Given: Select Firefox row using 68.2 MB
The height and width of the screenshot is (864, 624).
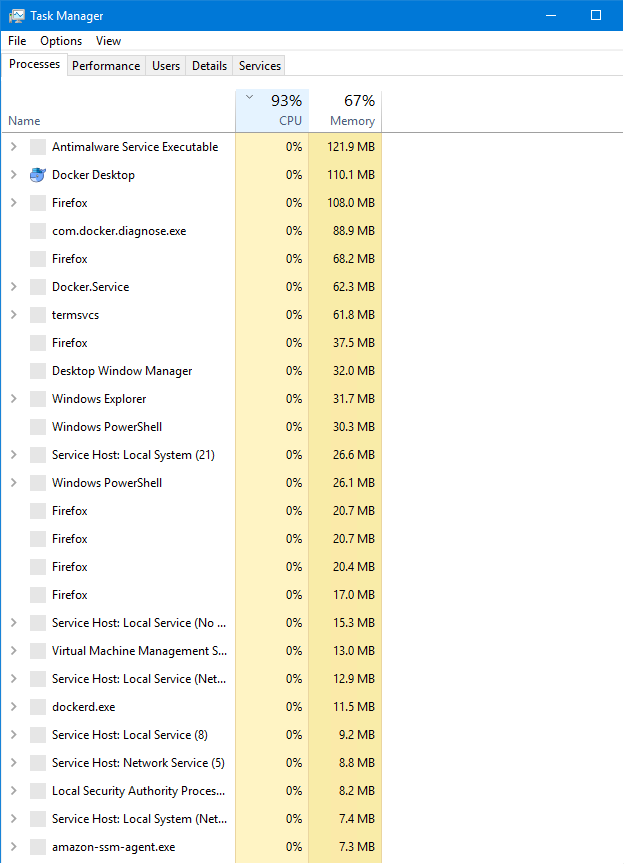Looking at the screenshot, I should [192, 258].
